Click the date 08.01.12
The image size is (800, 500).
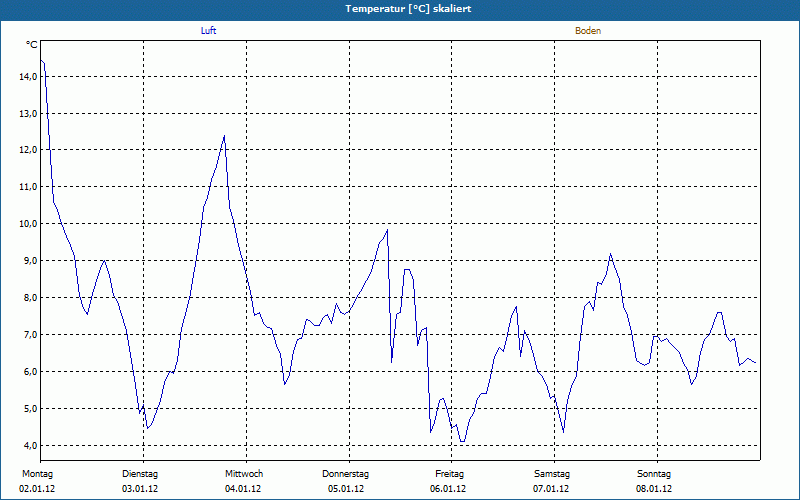pyautogui.click(x=654, y=489)
